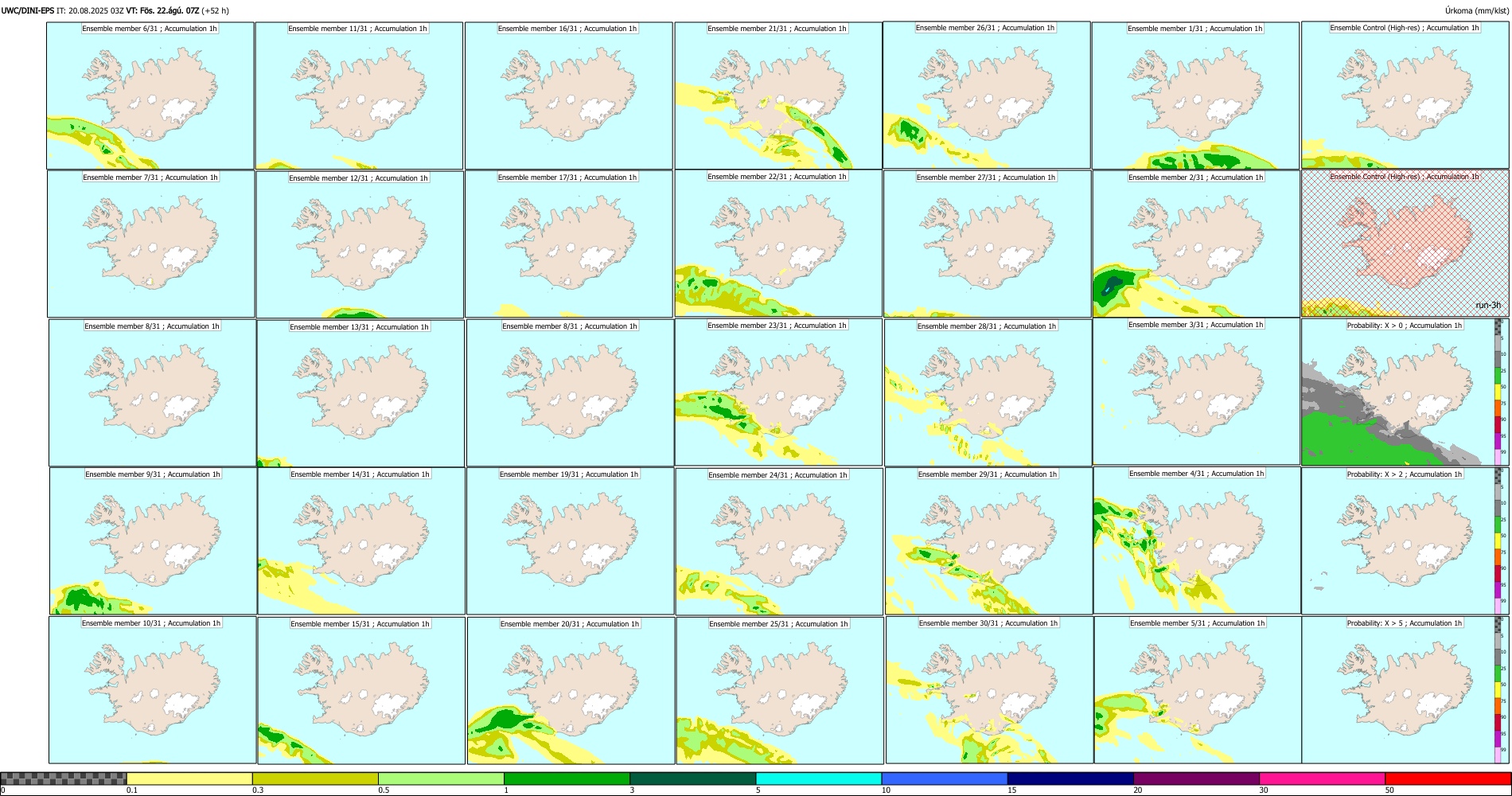Select the navy 15–20 mm legend swatch
The width and height of the screenshot is (1512, 796).
(x=1070, y=778)
